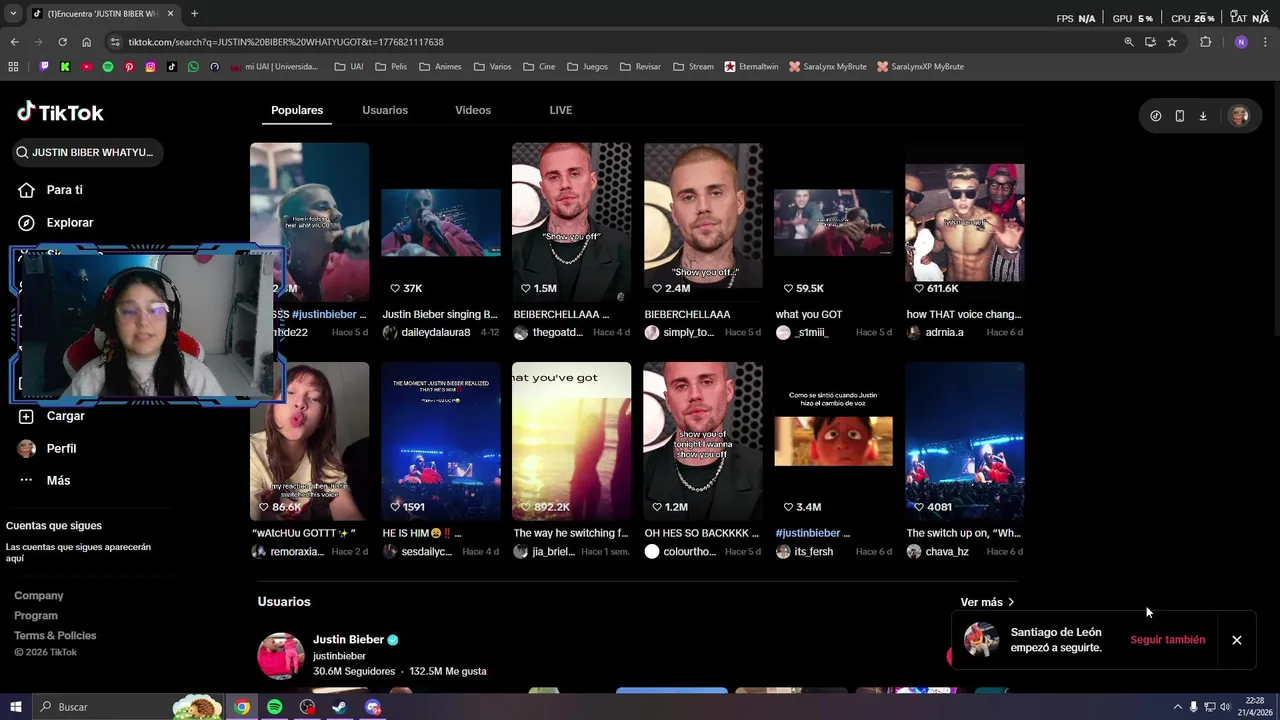Screen dimensions: 1280x720
Task: Click the TikTok search field JUSTIN BIEBER WHATYU...
Action: click(89, 152)
